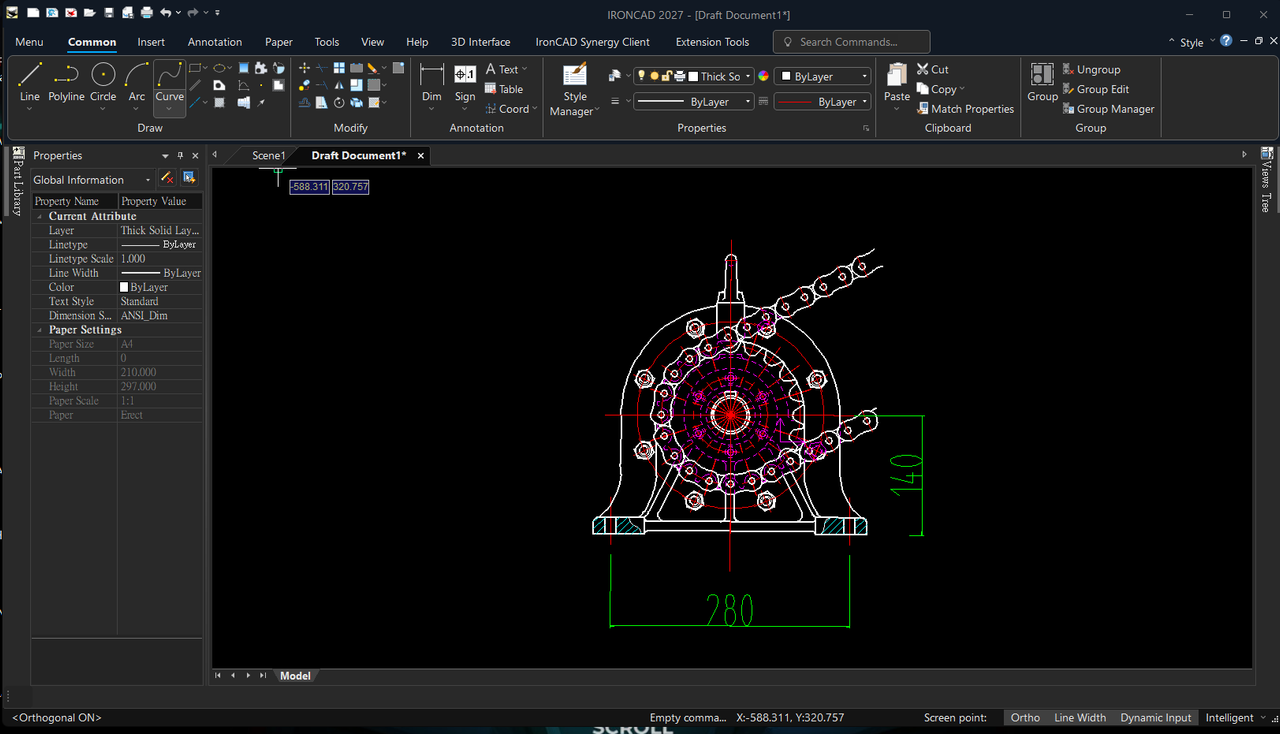Collapse the Paper Settings section
Image resolution: width=1280 pixels, height=734 pixels.
click(x=40, y=330)
